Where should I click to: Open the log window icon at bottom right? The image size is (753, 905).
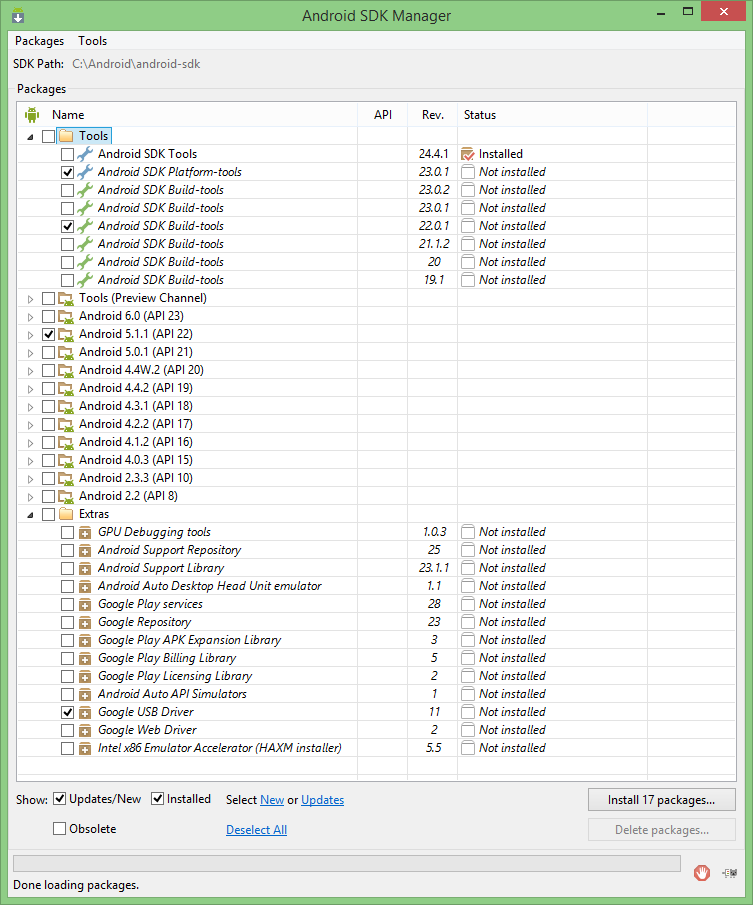(x=730, y=873)
